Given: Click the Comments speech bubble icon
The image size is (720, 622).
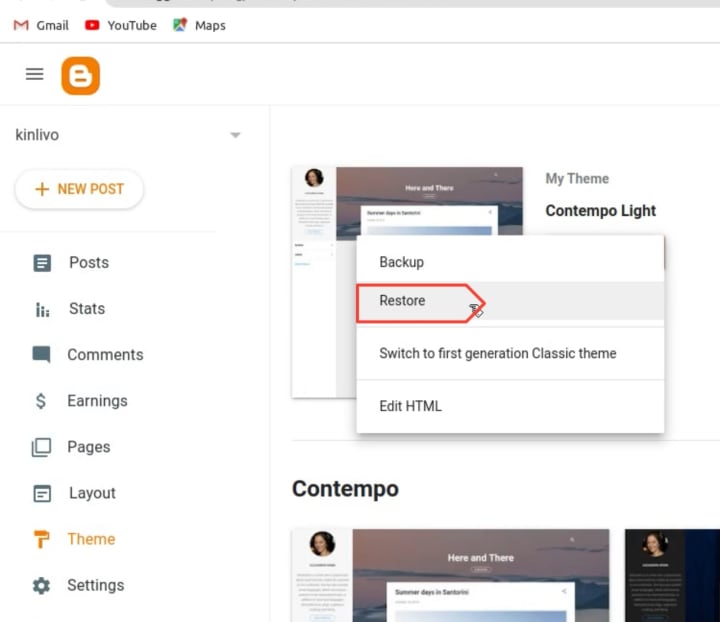Looking at the screenshot, I should coord(41,355).
